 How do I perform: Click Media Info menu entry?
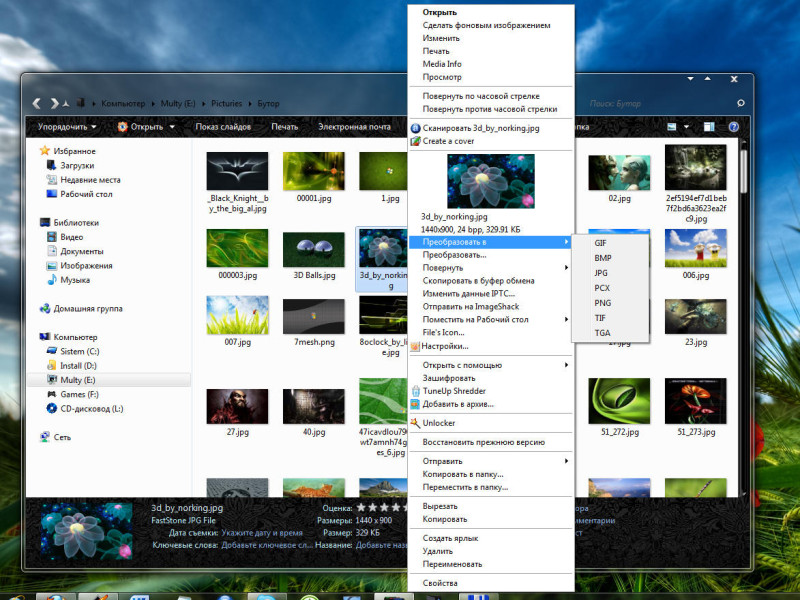(x=491, y=64)
